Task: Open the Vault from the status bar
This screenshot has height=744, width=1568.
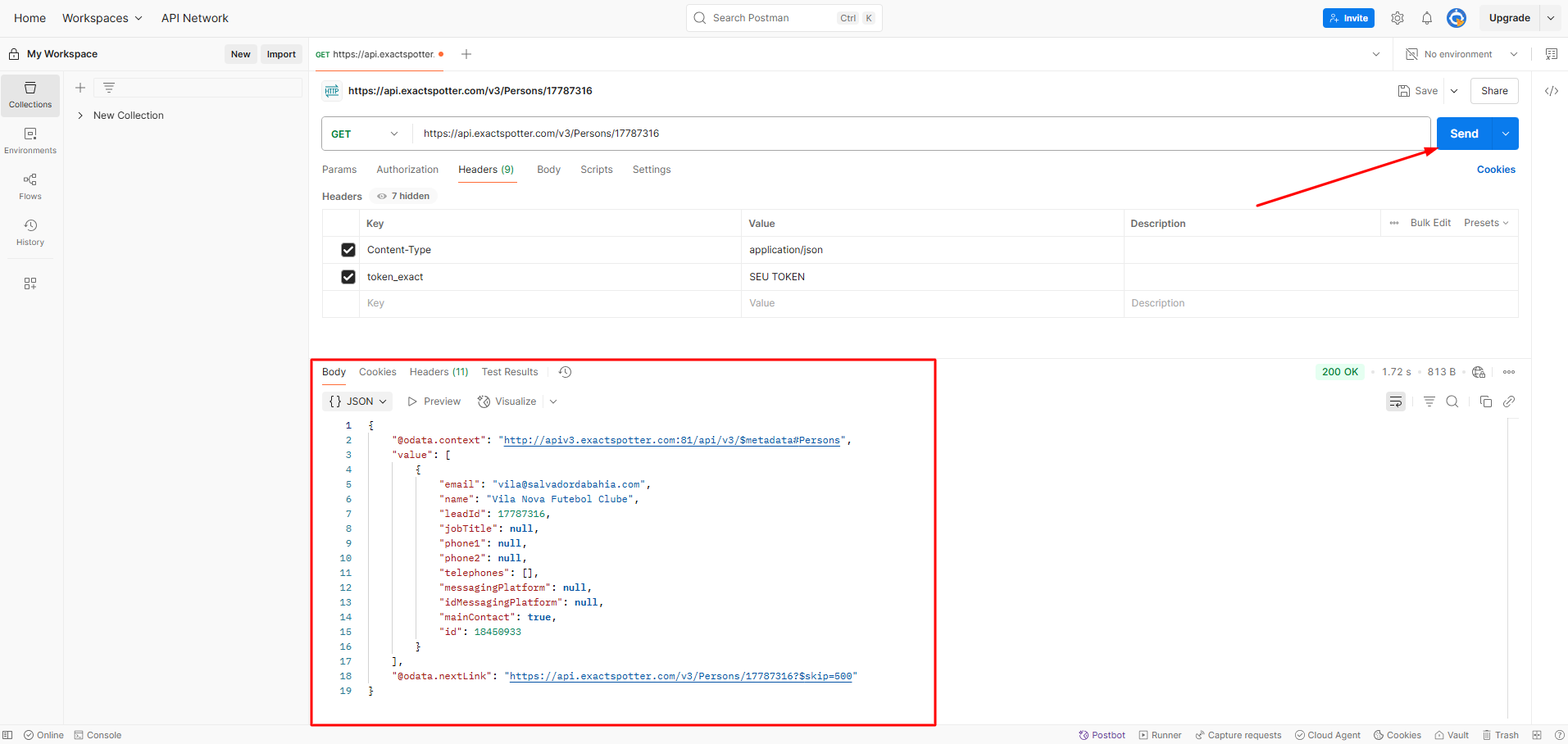Action: tap(1452, 735)
